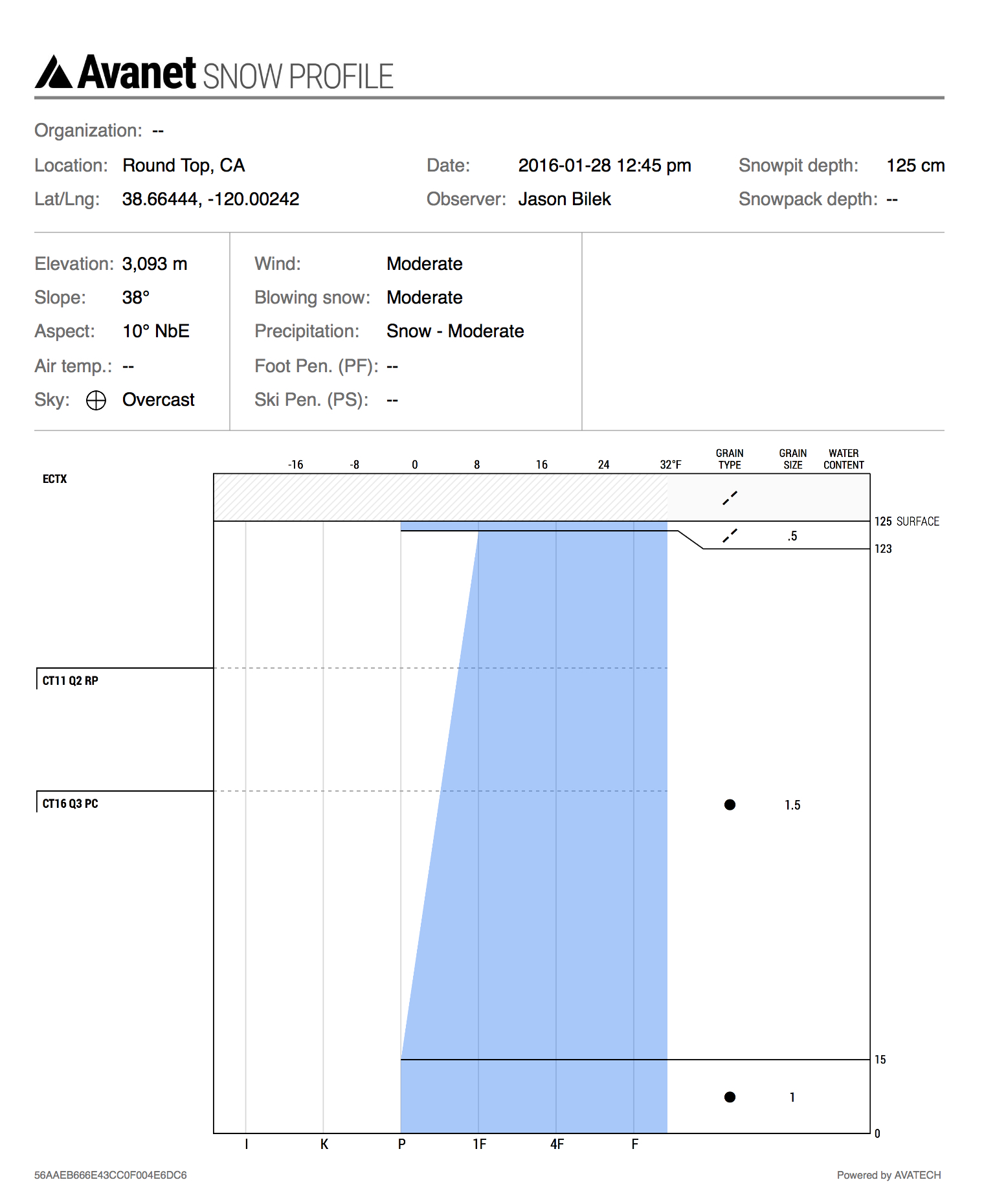Click the GRAIN SIZE column header

click(792, 459)
